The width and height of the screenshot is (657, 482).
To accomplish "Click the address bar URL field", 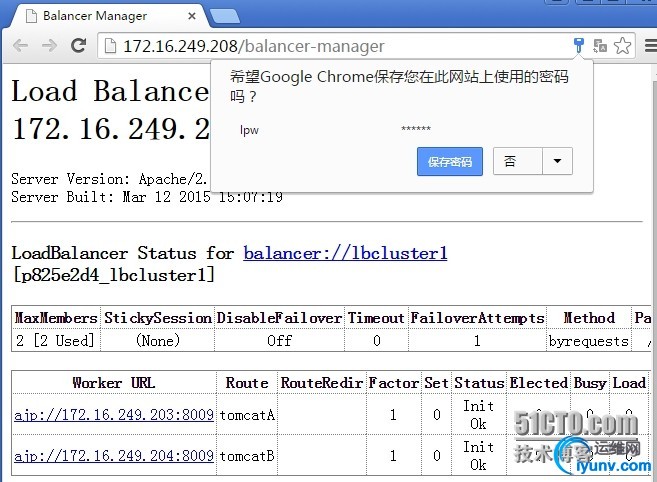I will 335,46.
